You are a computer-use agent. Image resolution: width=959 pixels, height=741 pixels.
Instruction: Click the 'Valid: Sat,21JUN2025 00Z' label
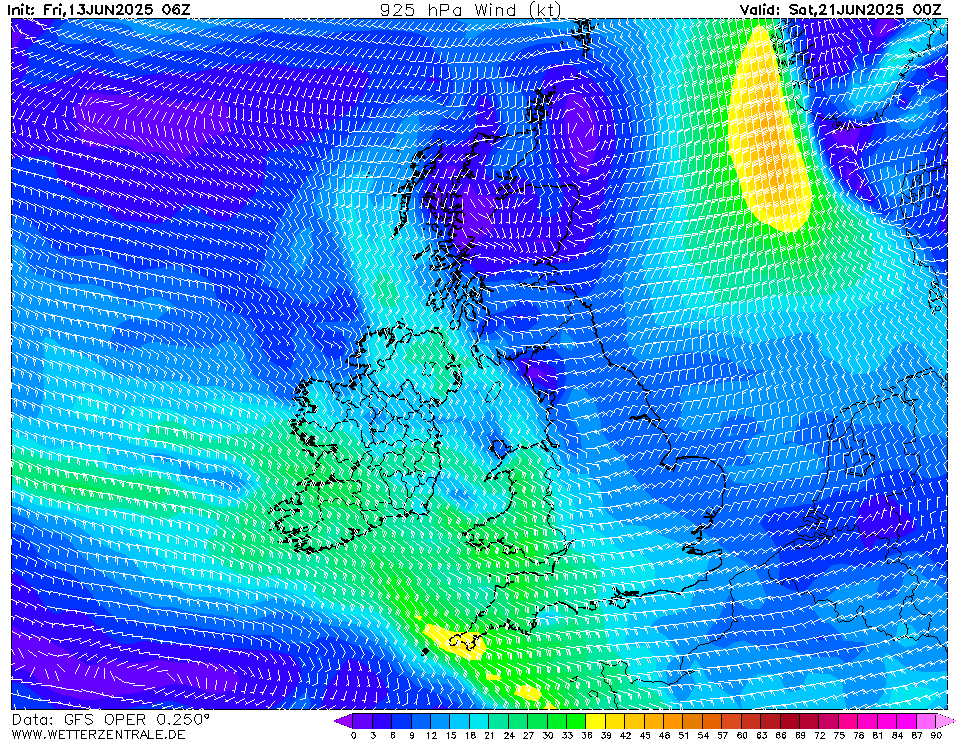coord(840,9)
